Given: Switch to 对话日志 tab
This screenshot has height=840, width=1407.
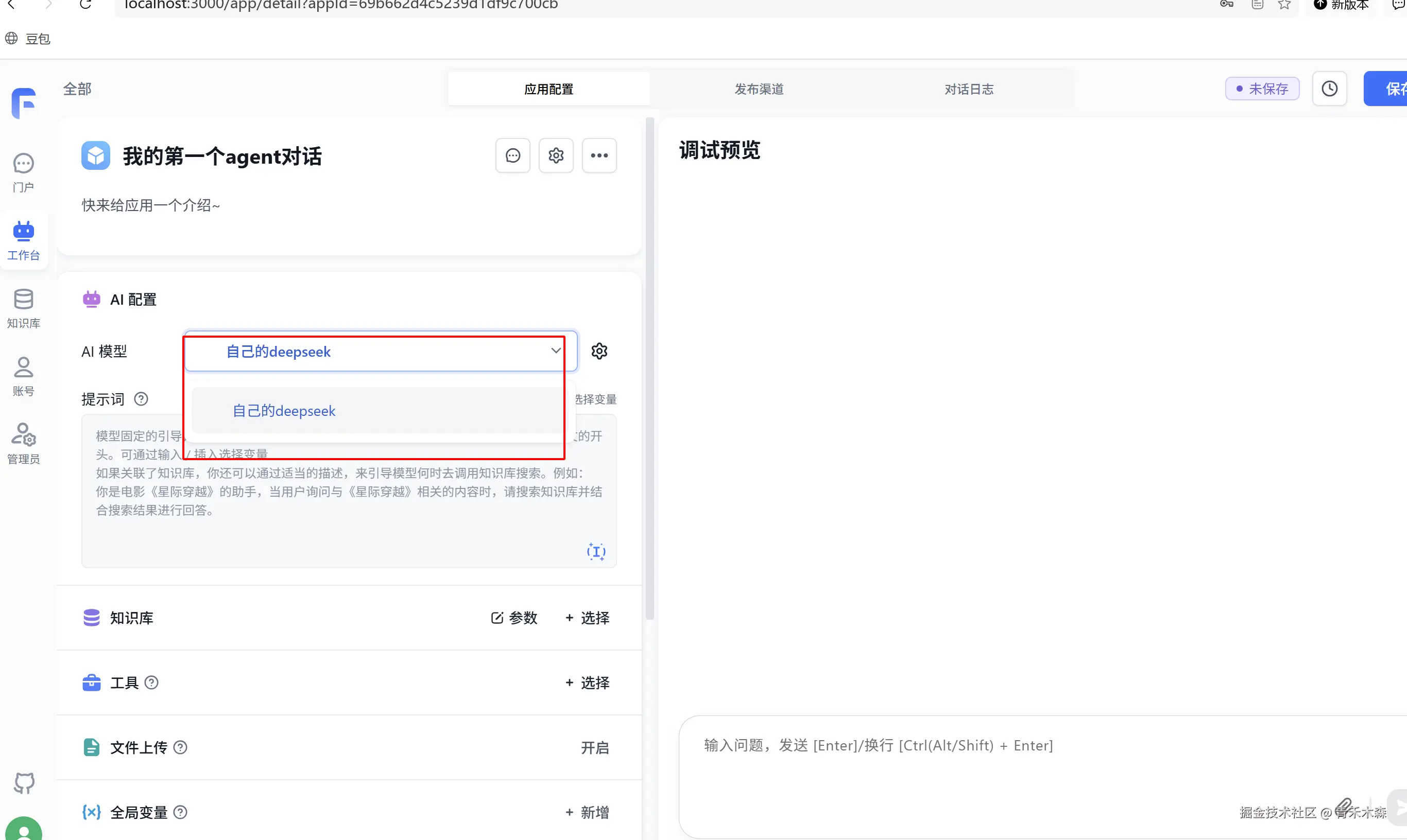Looking at the screenshot, I should 969,89.
